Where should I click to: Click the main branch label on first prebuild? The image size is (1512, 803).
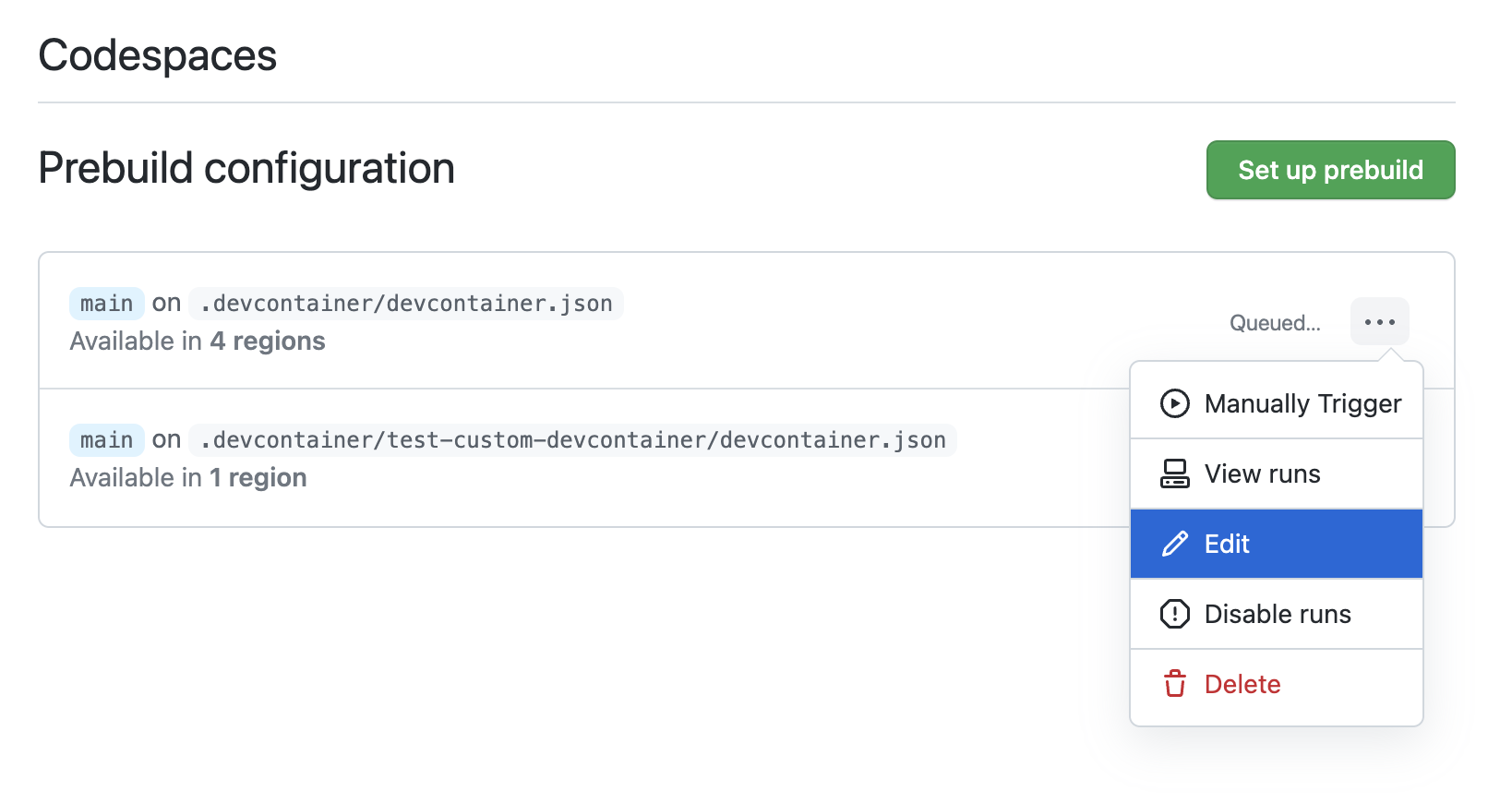point(106,303)
